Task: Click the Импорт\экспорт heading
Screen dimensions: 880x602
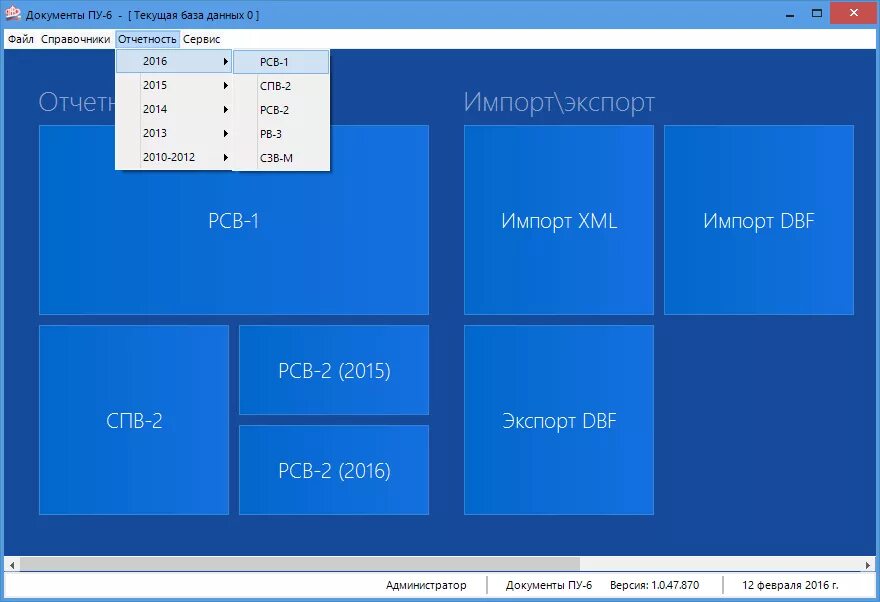Action: click(559, 102)
